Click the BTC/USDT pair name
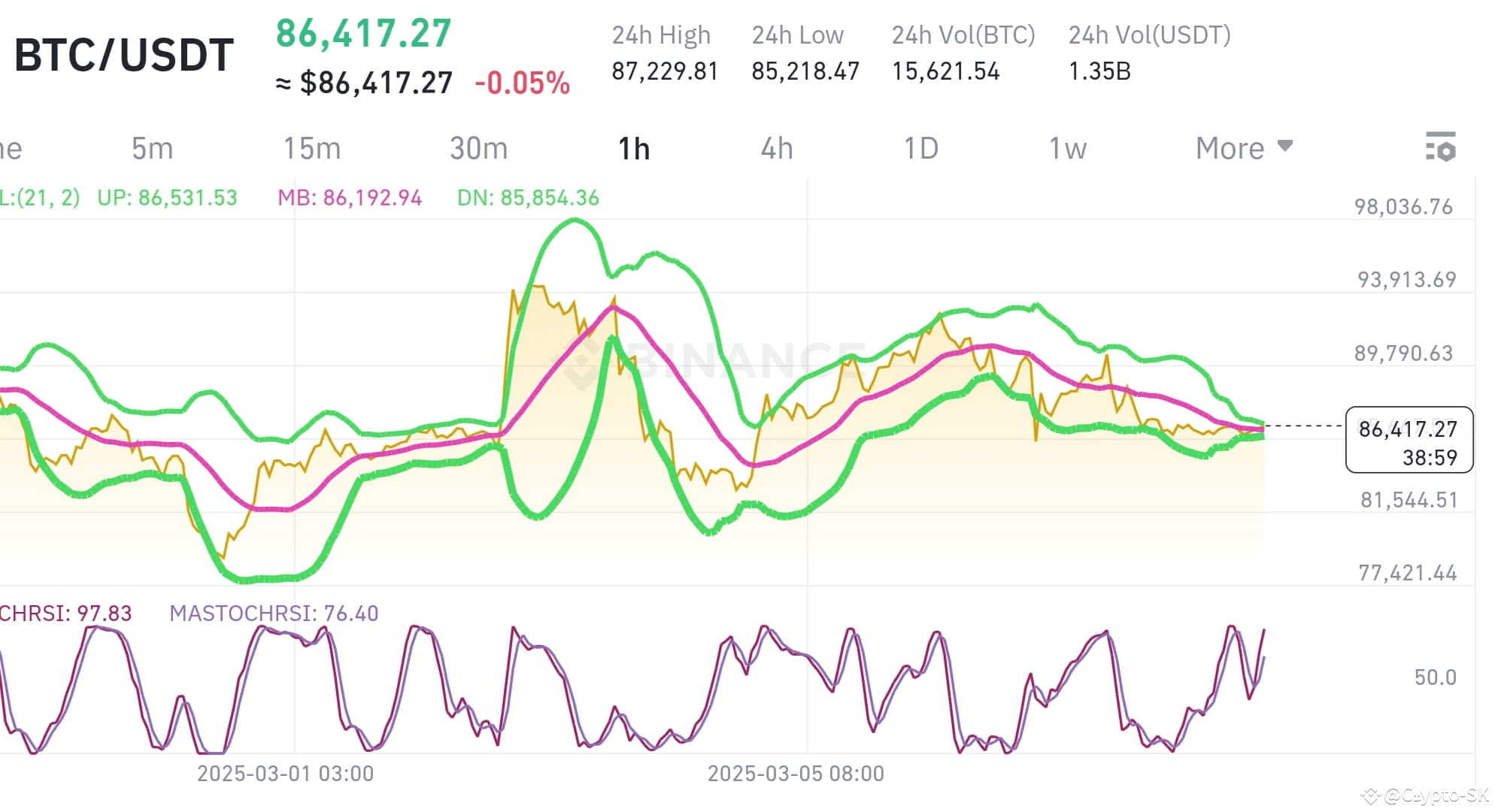The height and width of the screenshot is (812, 1495). coord(123,53)
